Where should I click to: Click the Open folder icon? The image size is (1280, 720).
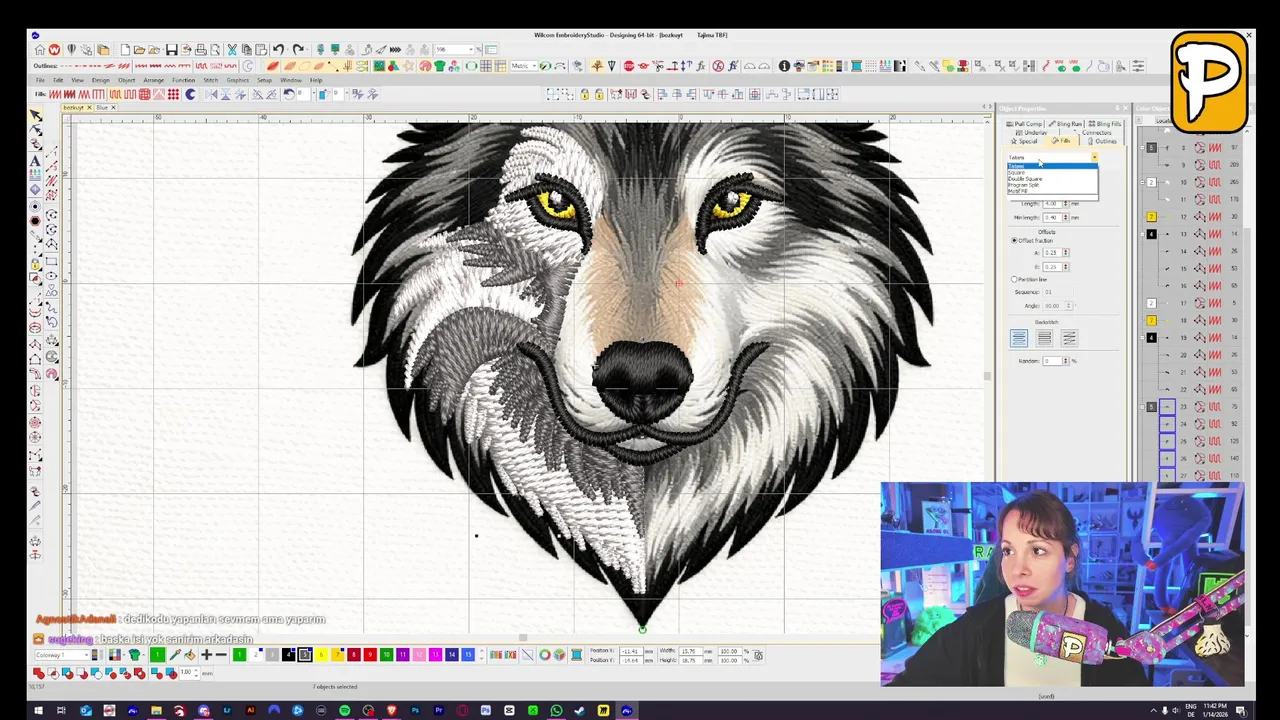[x=139, y=50]
